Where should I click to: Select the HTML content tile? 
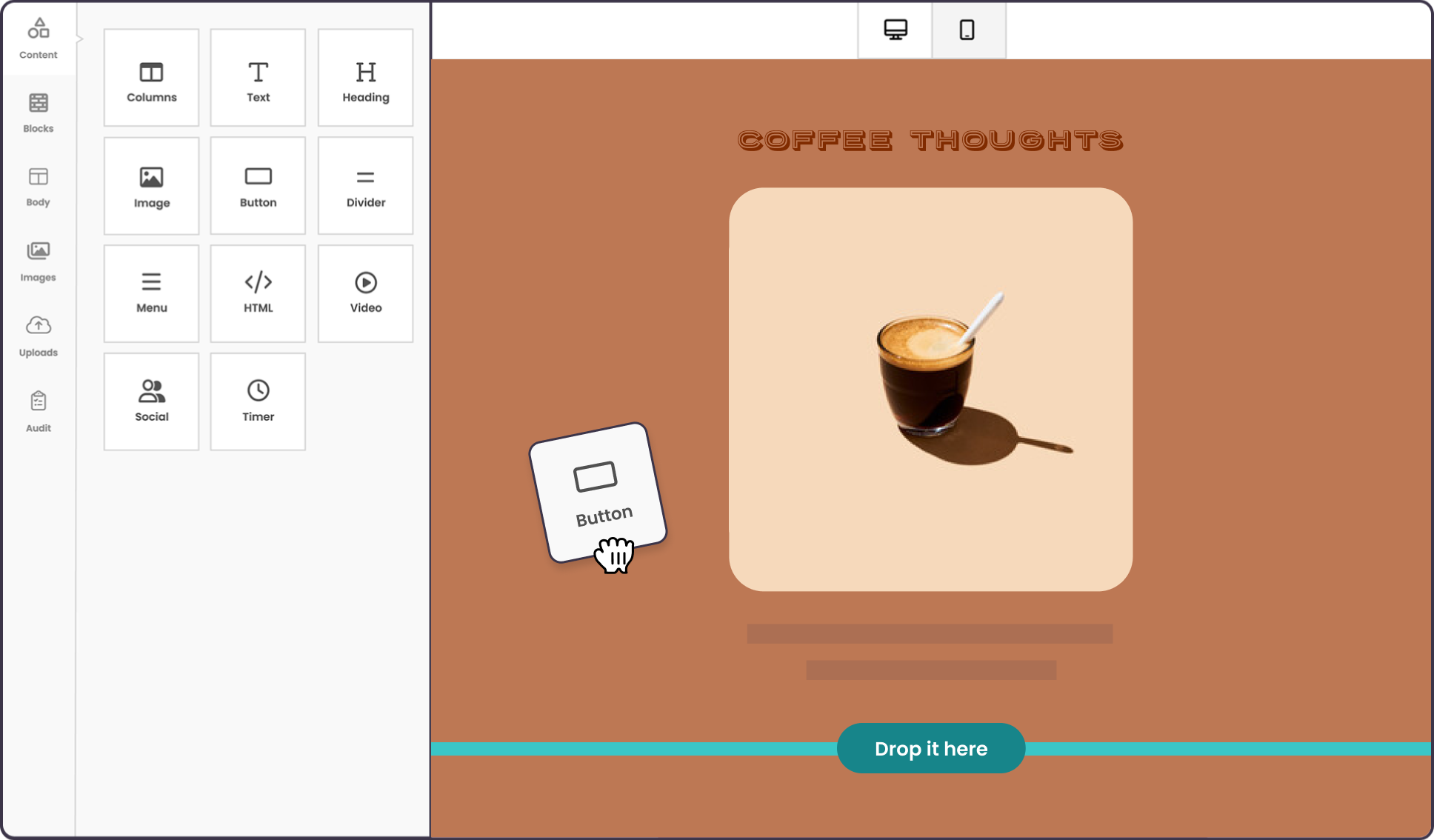pos(259,294)
